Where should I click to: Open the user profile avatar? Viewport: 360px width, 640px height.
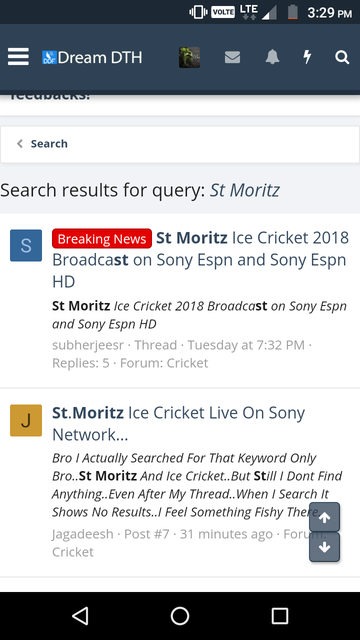[x=189, y=57]
